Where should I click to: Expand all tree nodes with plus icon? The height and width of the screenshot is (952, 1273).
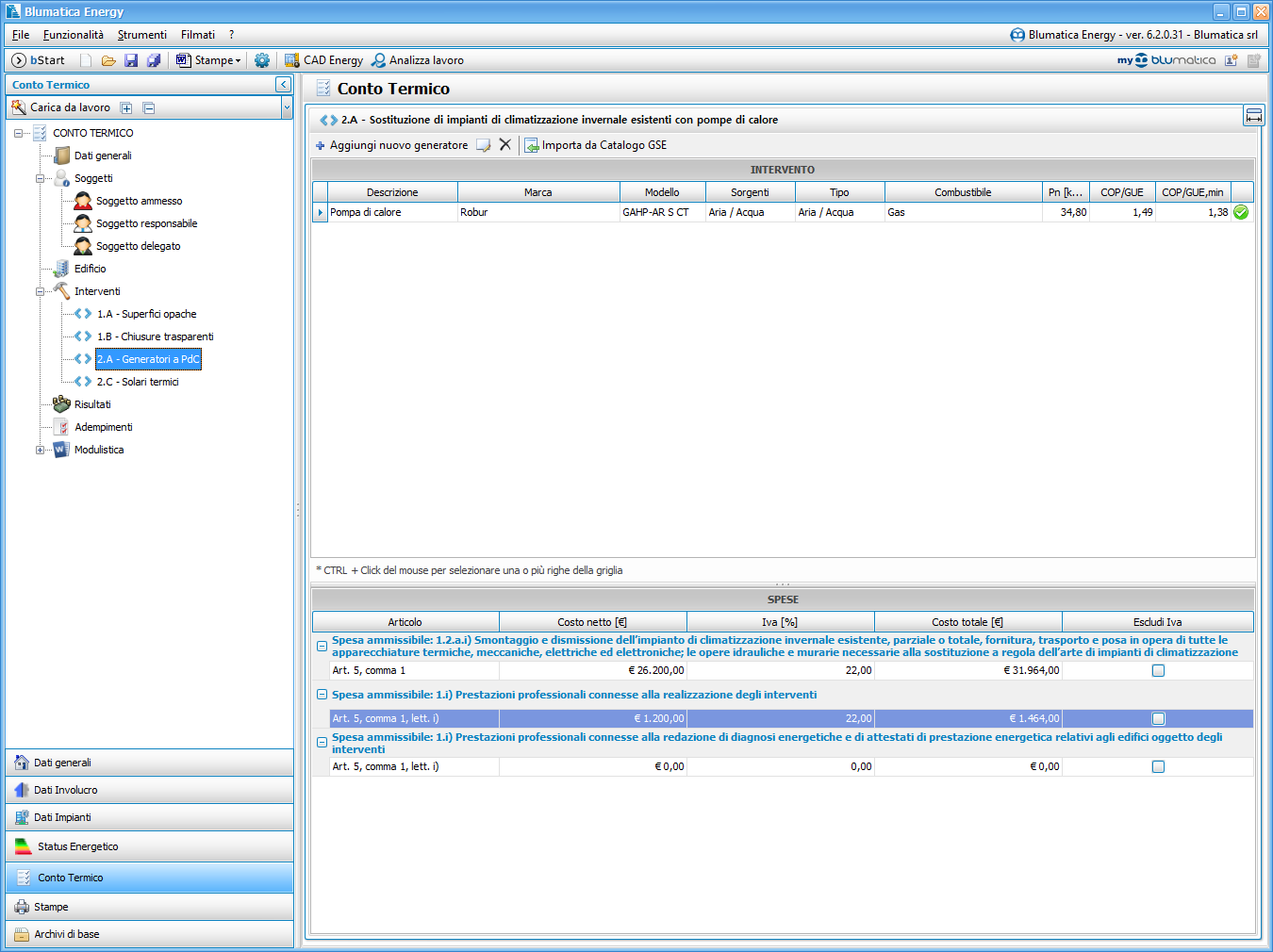[126, 108]
